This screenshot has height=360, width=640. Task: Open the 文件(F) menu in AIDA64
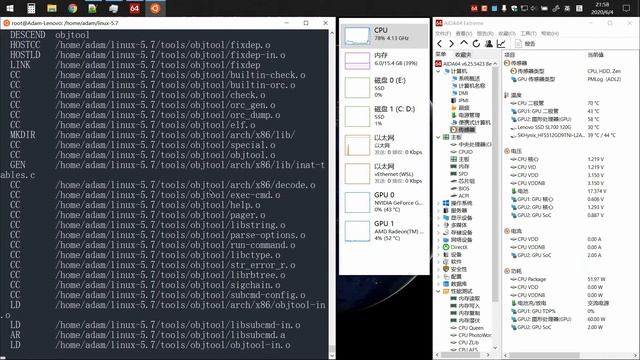click(443, 33)
